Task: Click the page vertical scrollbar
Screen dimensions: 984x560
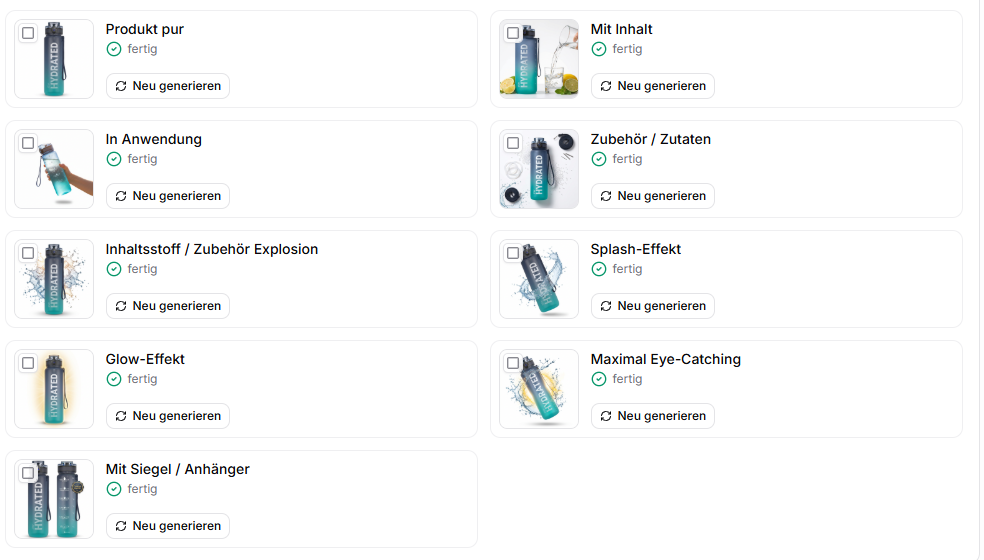Action: tap(981, 280)
